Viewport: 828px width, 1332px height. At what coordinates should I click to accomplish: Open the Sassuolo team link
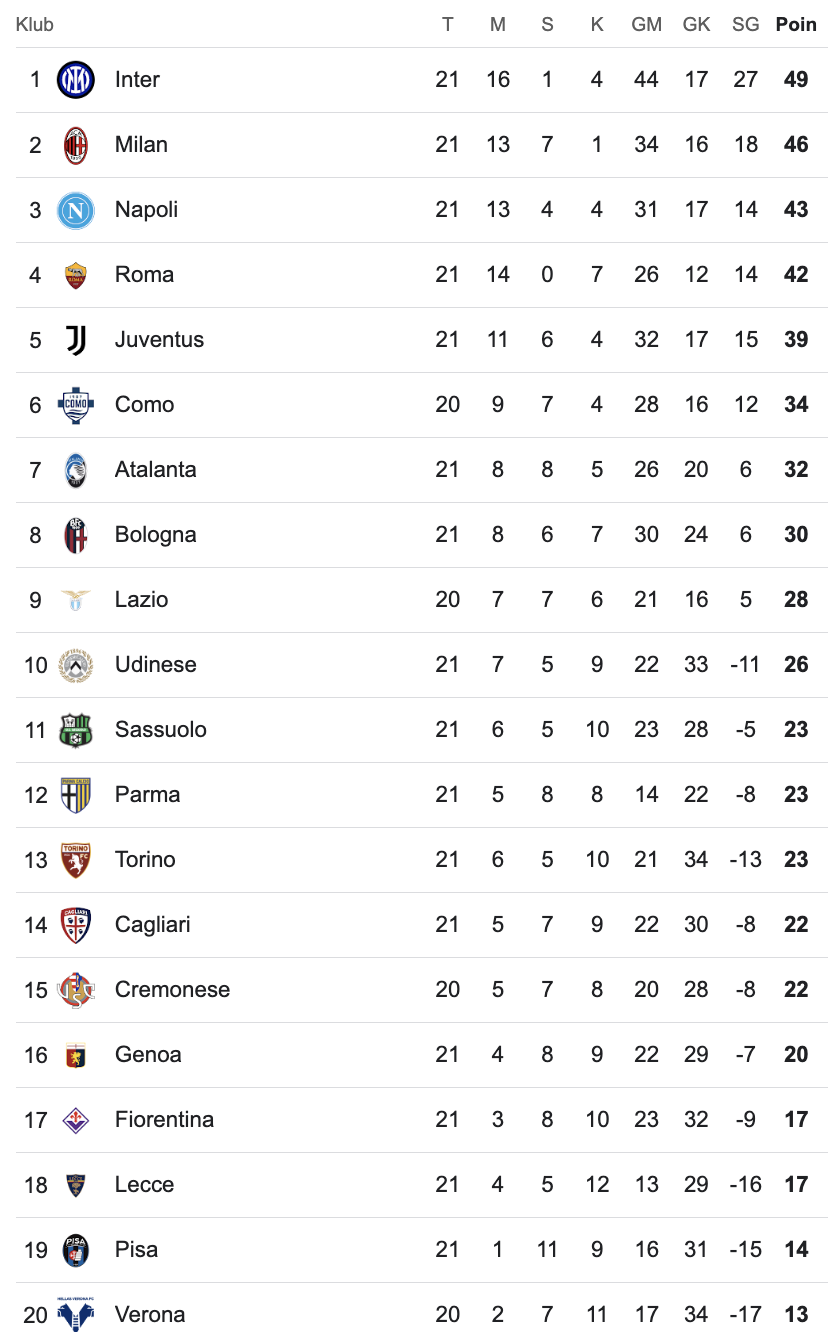pyautogui.click(x=161, y=730)
